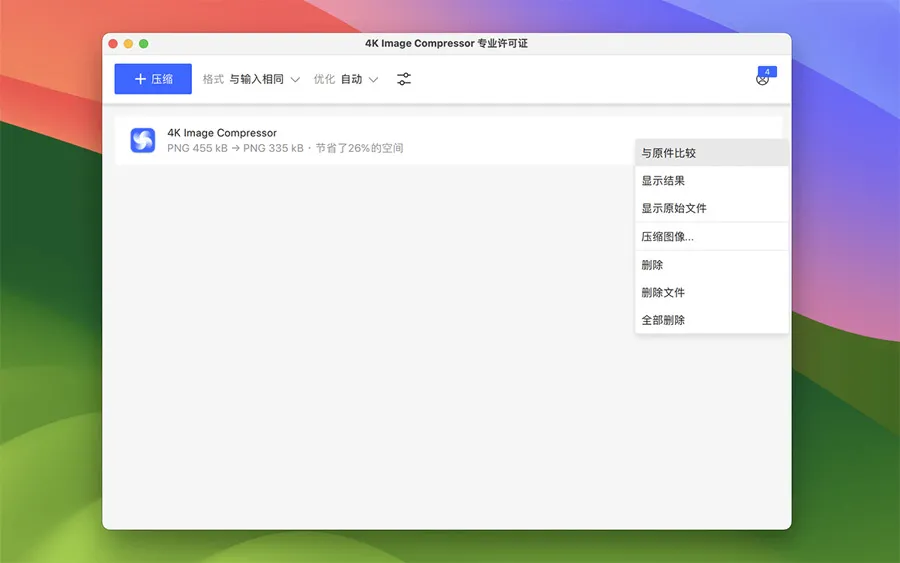Click the 4K Image Compressor file thumbnail
Screen dimensions: 900x563
tap(143, 141)
